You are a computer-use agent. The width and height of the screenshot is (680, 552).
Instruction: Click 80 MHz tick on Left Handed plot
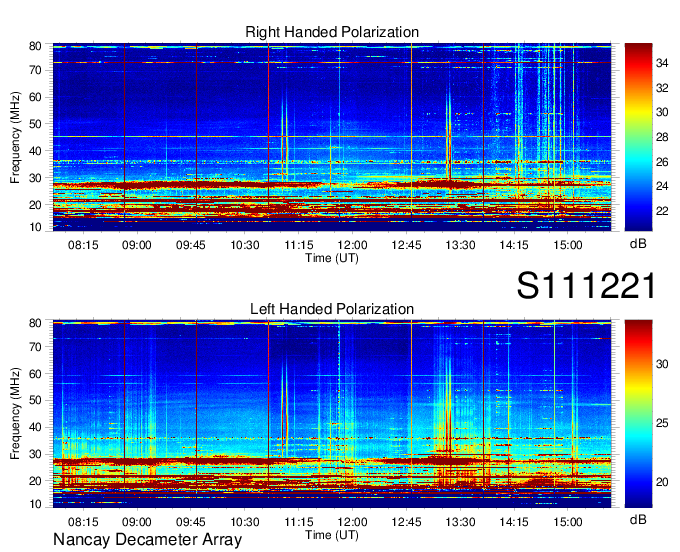coord(35,323)
